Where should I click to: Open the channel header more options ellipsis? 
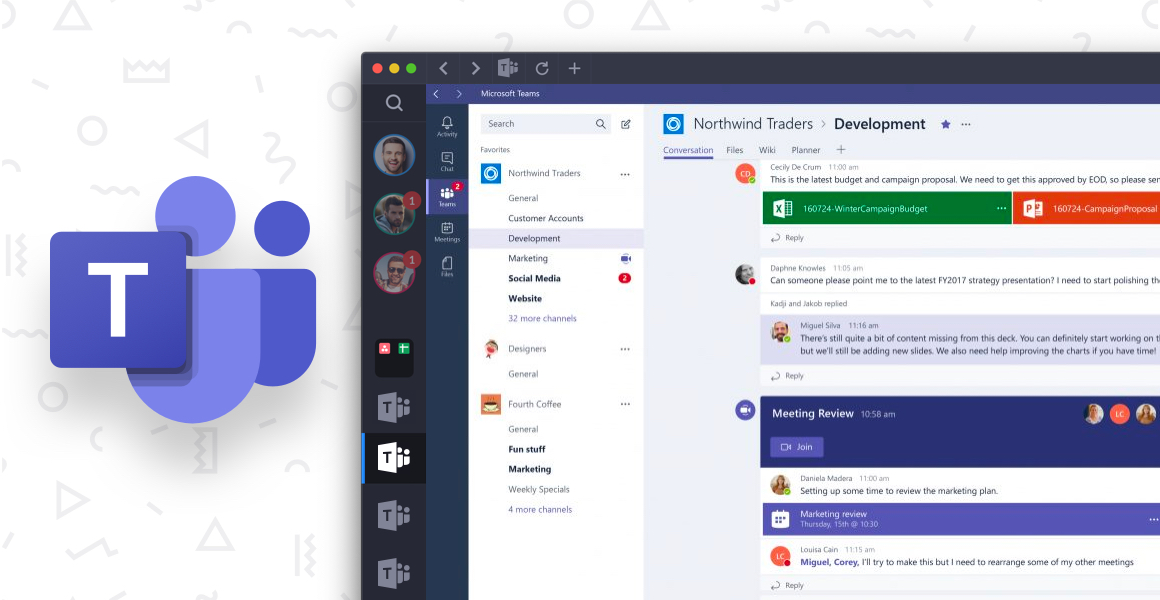coord(965,124)
